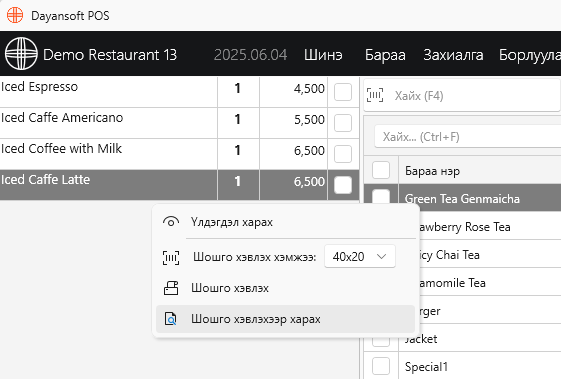Click the 6,500 price of Iced Caffe Latte

(309, 181)
